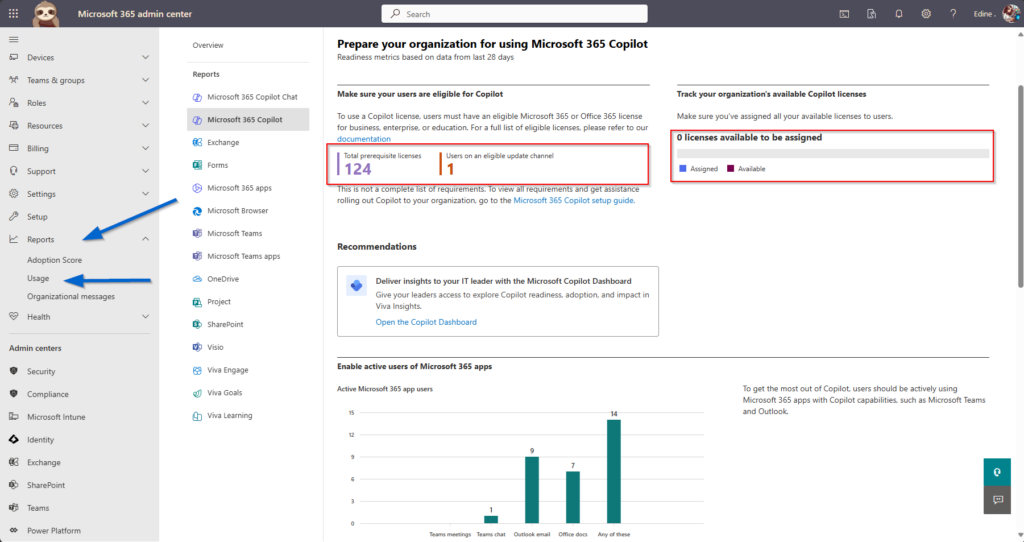1024x542 pixels.
Task: Click the Forms report icon
Action: tap(197, 165)
